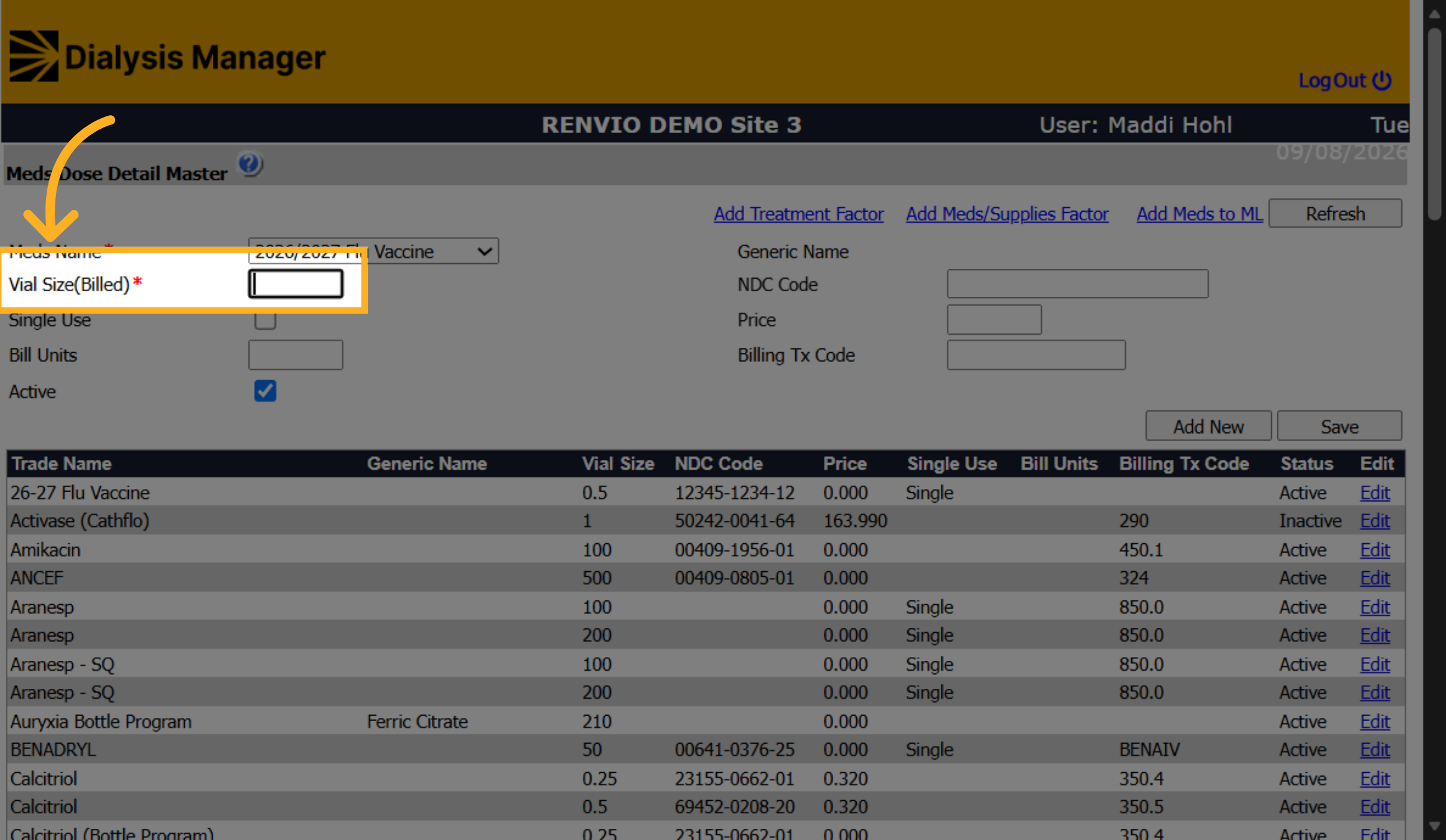Screen dimensions: 1446x840
Task: Select the Inactive status cell
Action: (1310, 521)
